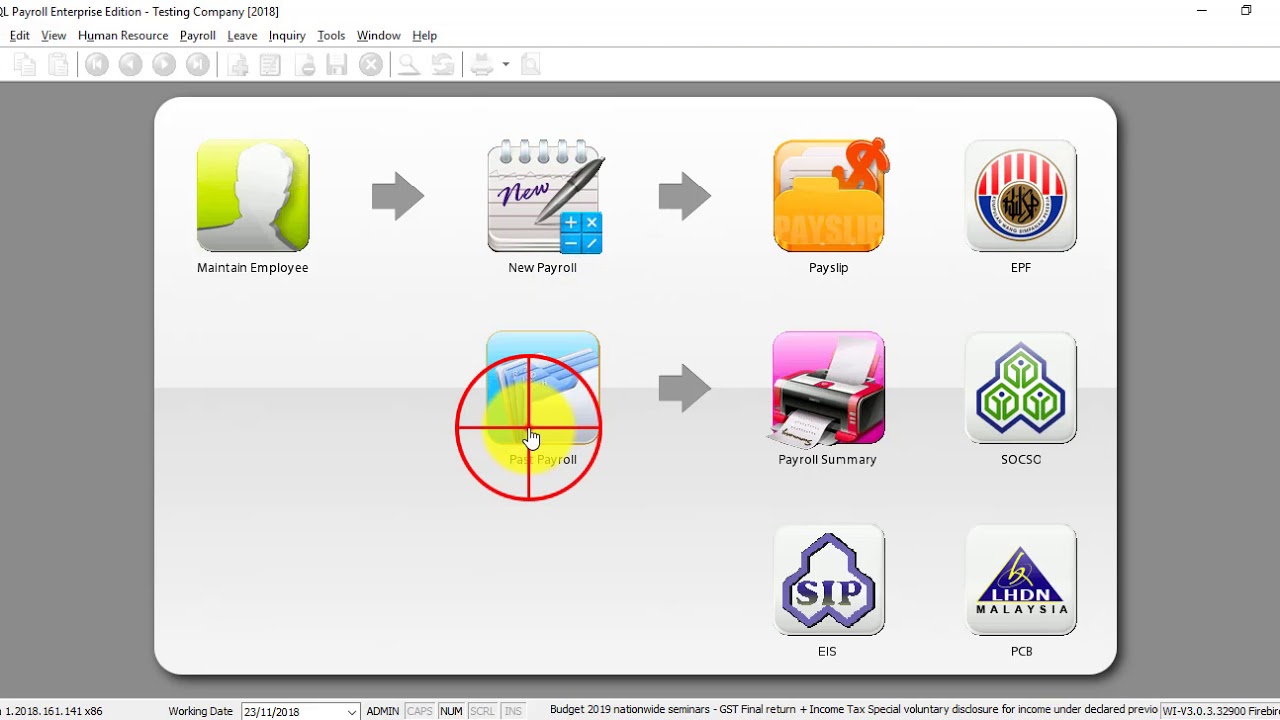Open the Help menu
Image resolution: width=1280 pixels, height=720 pixels.
pos(425,35)
